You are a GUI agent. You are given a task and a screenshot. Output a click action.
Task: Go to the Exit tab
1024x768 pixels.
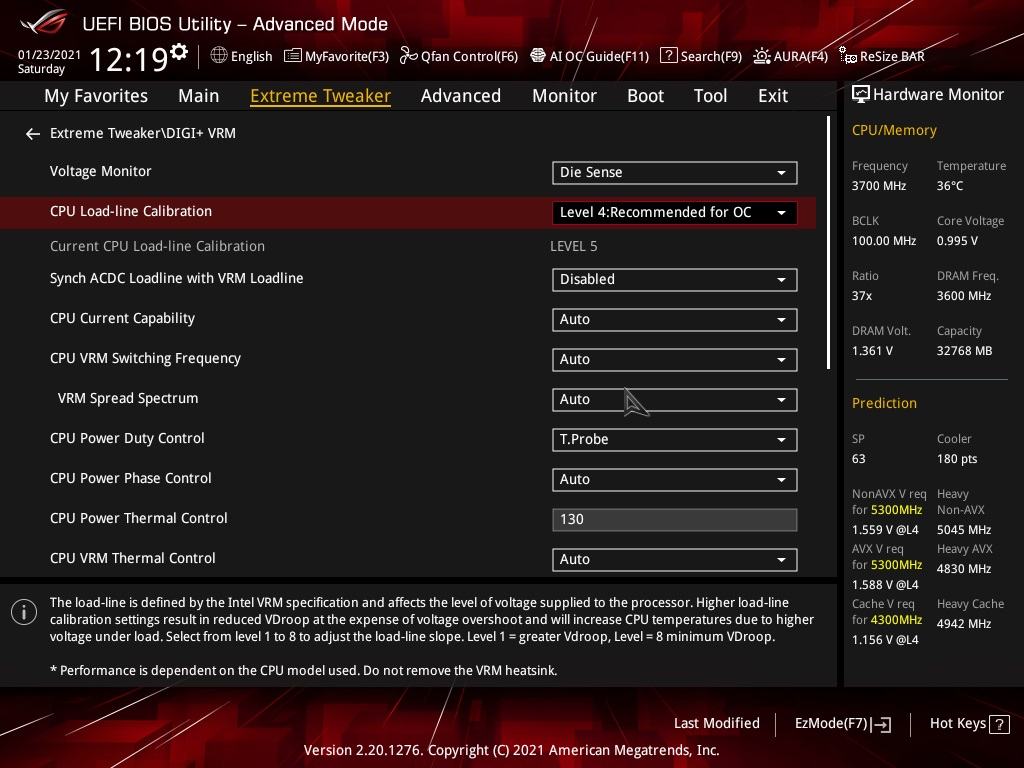tap(773, 96)
